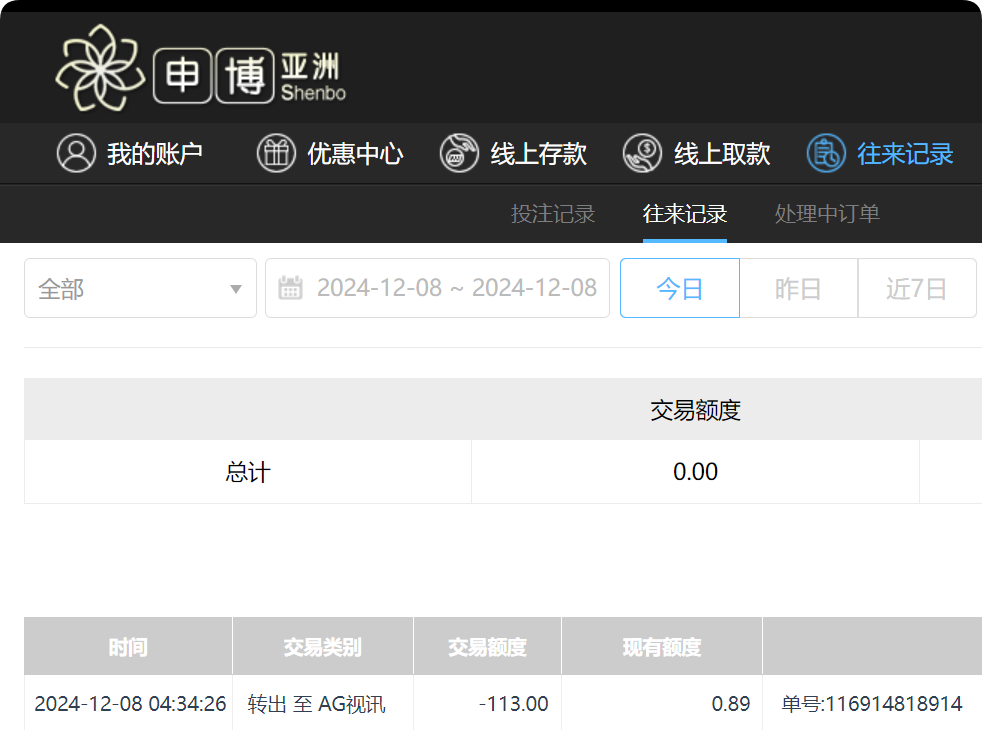Click the 往来记录 navigation link
982x730 pixels.
coord(684,214)
